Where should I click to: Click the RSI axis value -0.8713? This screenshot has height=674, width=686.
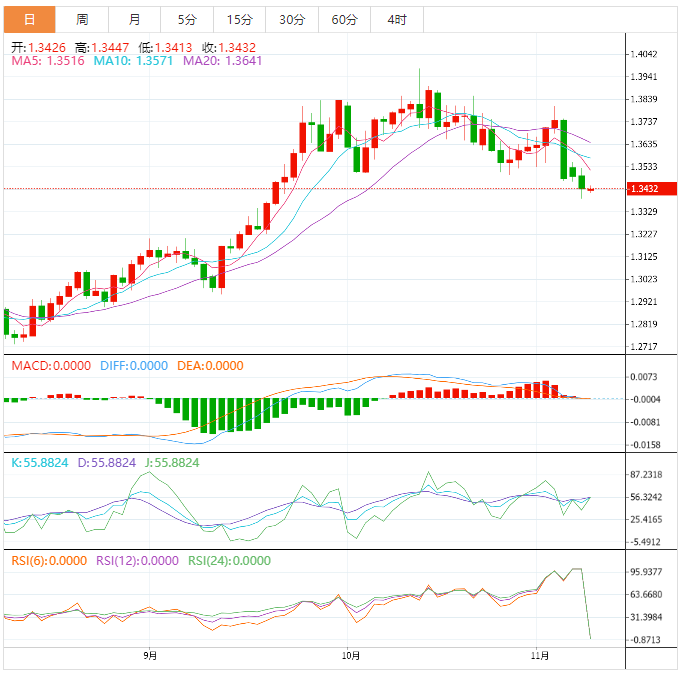644,640
